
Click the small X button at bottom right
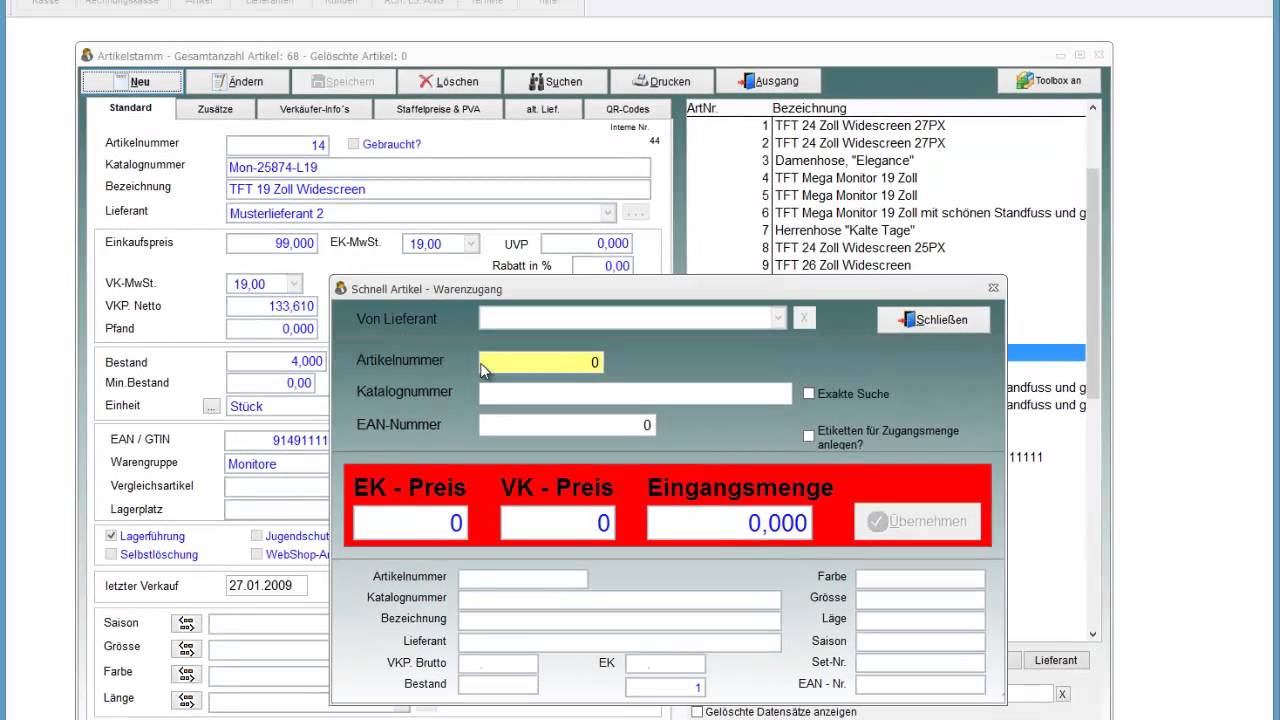(1062, 694)
